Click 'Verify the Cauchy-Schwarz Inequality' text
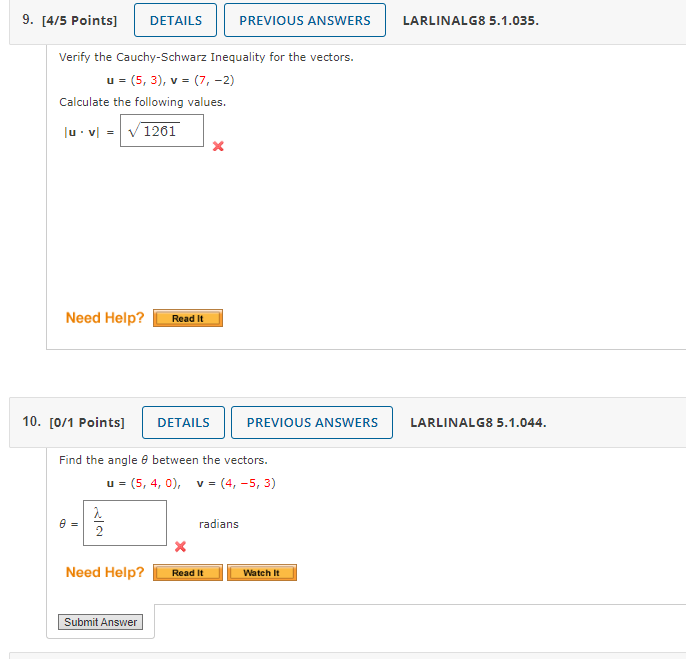 point(162,57)
